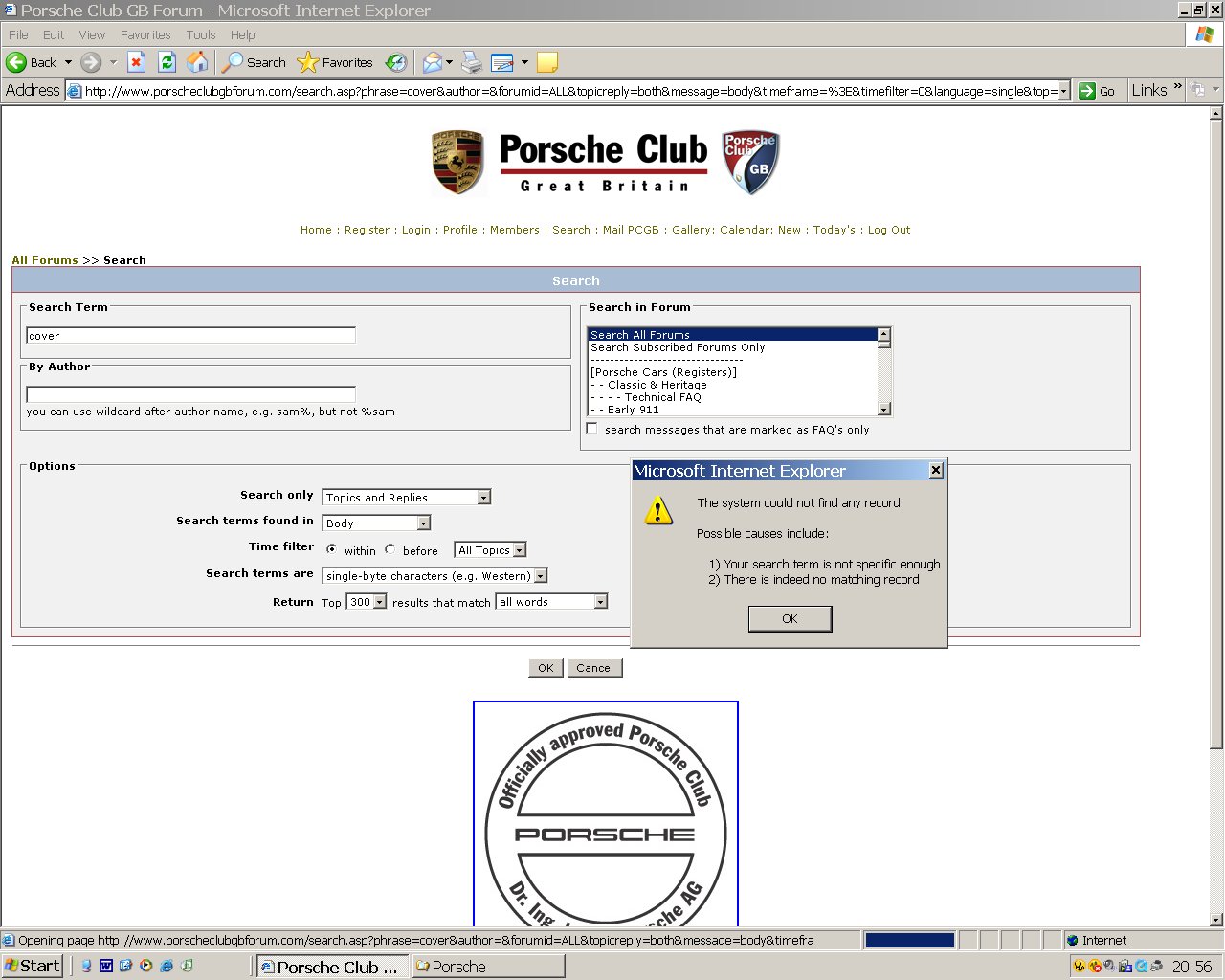
Task: Refresh the page with the green arrows icon
Action: coord(167,62)
